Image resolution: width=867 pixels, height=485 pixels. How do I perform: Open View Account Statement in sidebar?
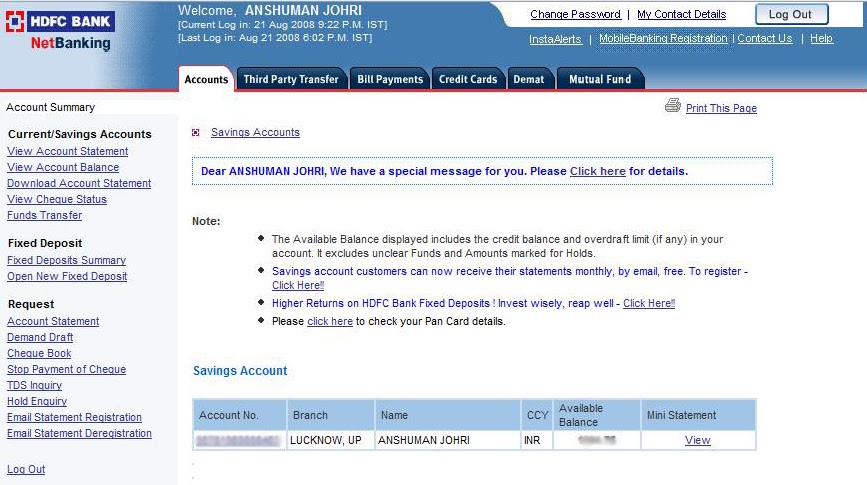point(67,151)
